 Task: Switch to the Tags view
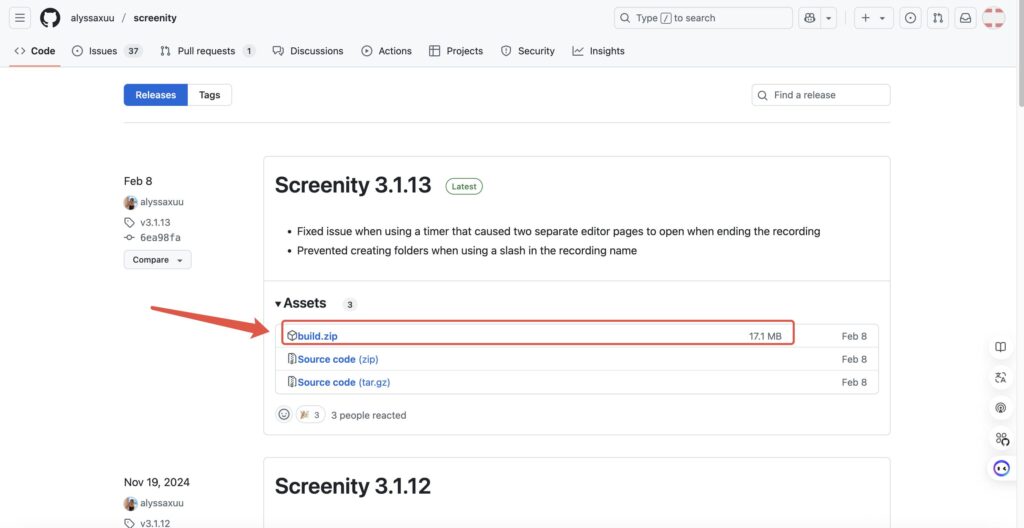209,95
